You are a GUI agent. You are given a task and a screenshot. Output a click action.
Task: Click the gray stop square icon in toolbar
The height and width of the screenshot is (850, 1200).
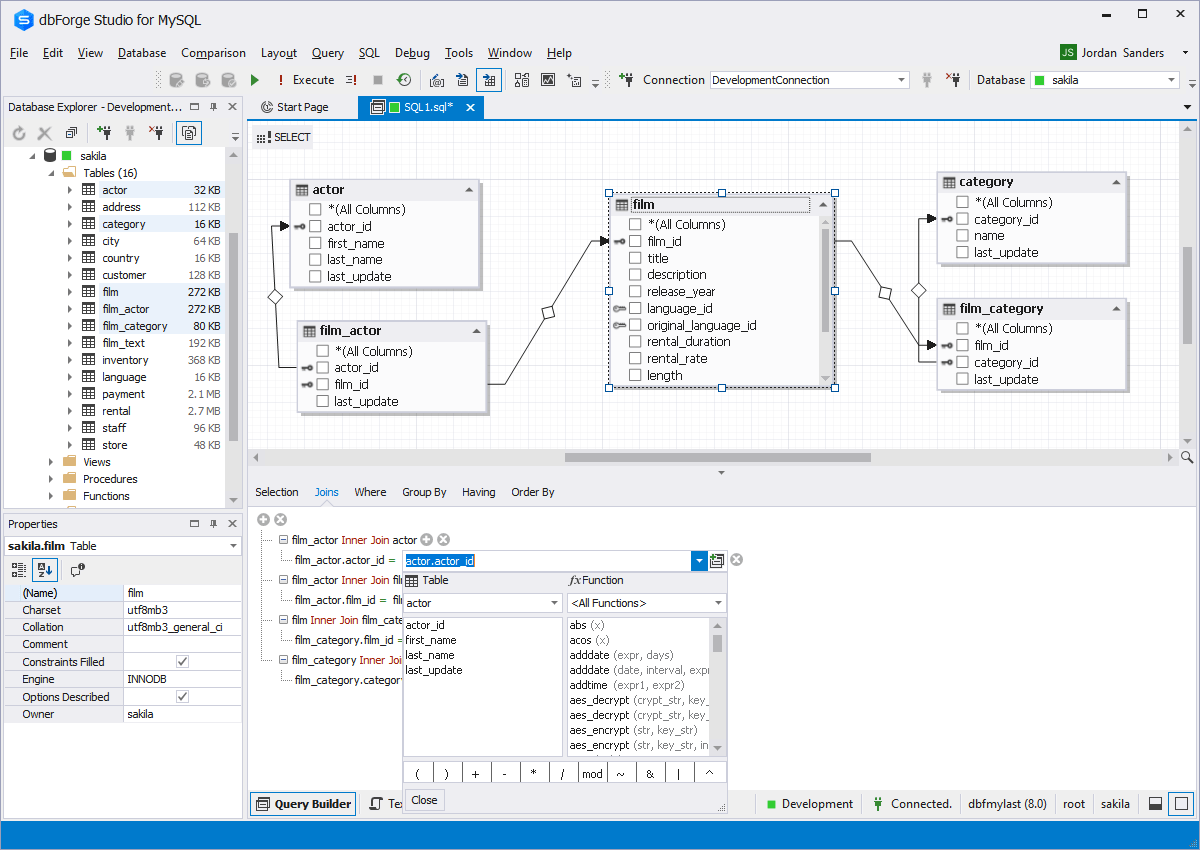pos(378,80)
